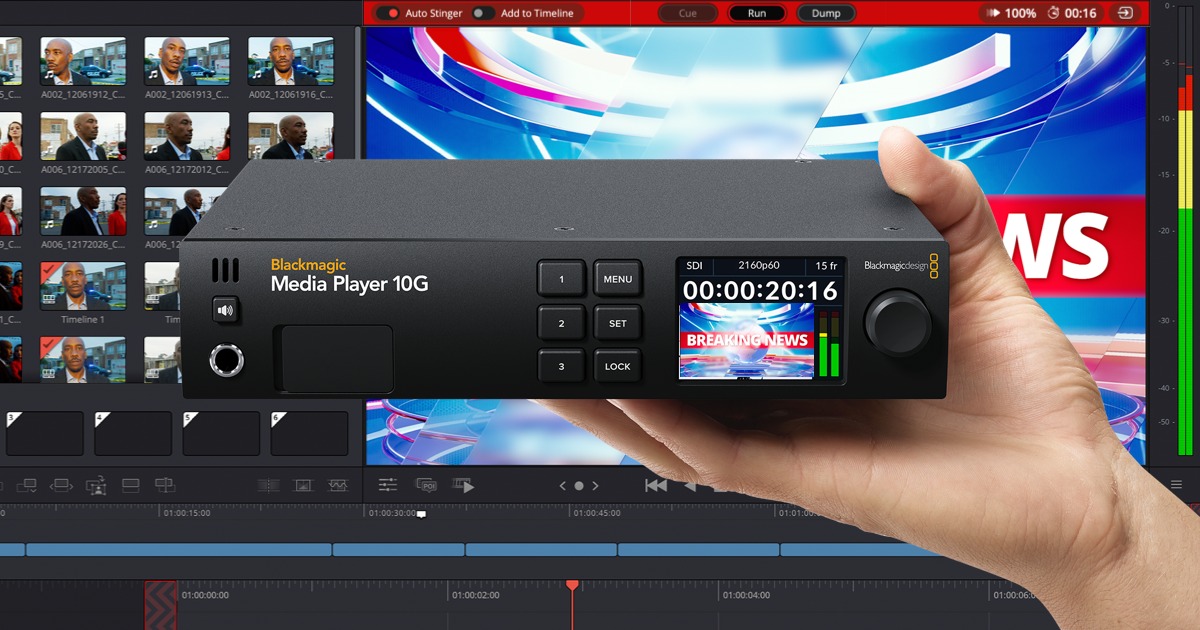
Task: Open the hamburger options menu below audio meters
Action: (x=1177, y=485)
